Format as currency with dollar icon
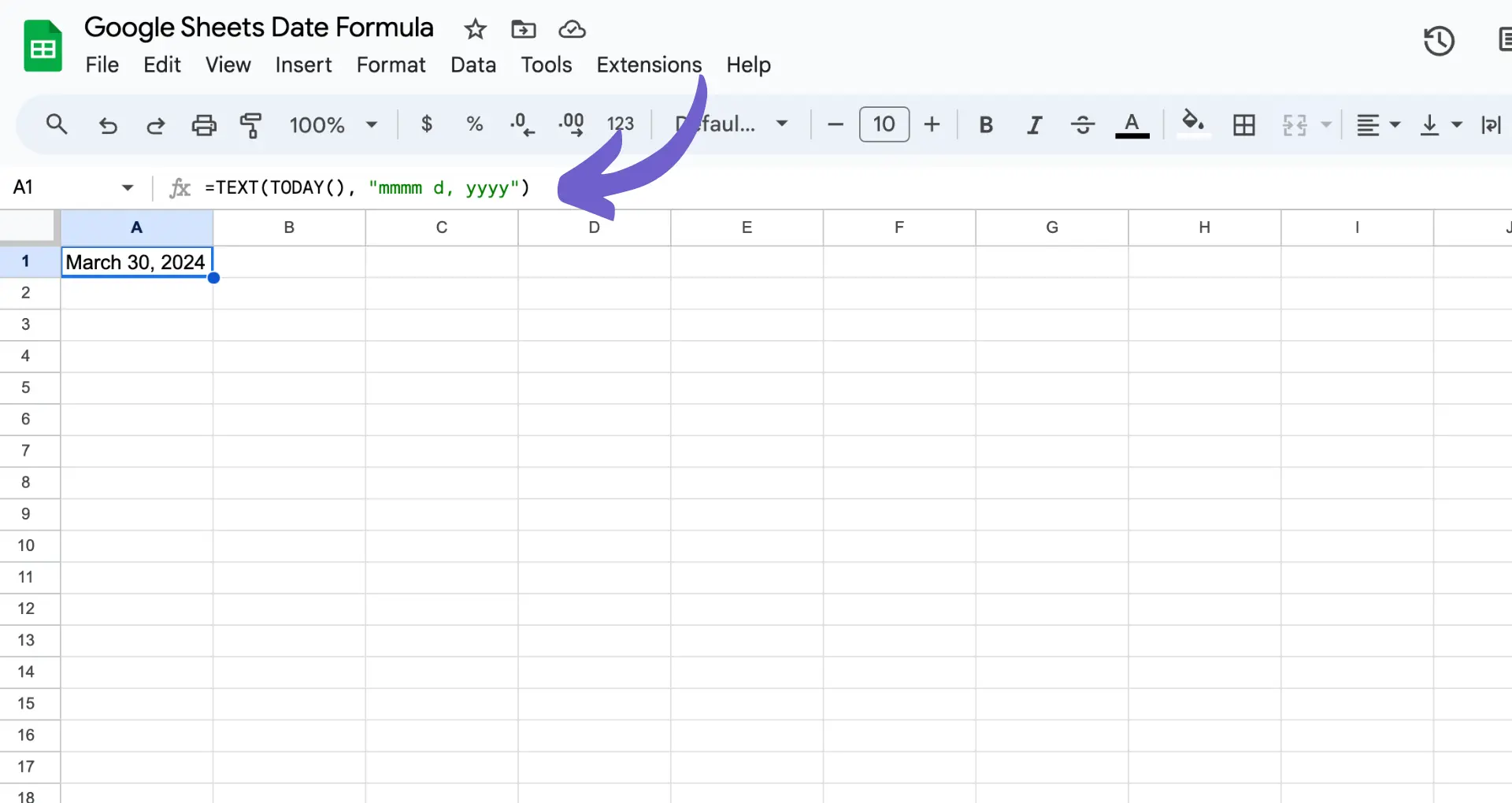Image resolution: width=1512 pixels, height=803 pixels. pyautogui.click(x=427, y=124)
